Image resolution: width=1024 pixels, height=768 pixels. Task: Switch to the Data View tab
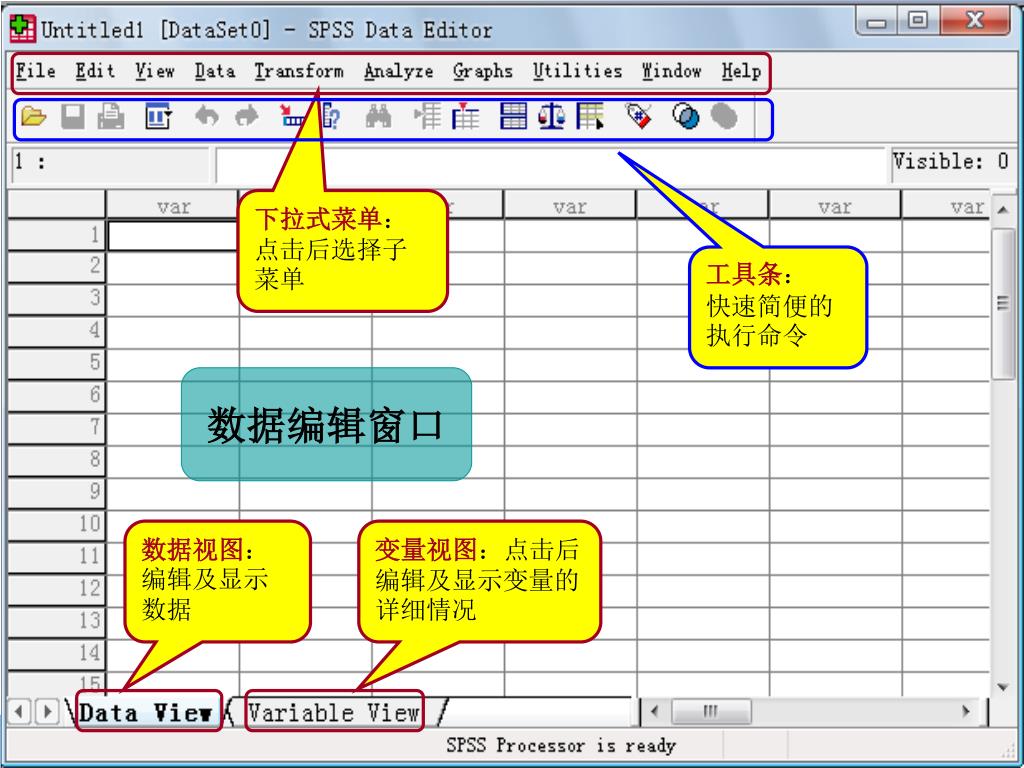pyautogui.click(x=146, y=712)
